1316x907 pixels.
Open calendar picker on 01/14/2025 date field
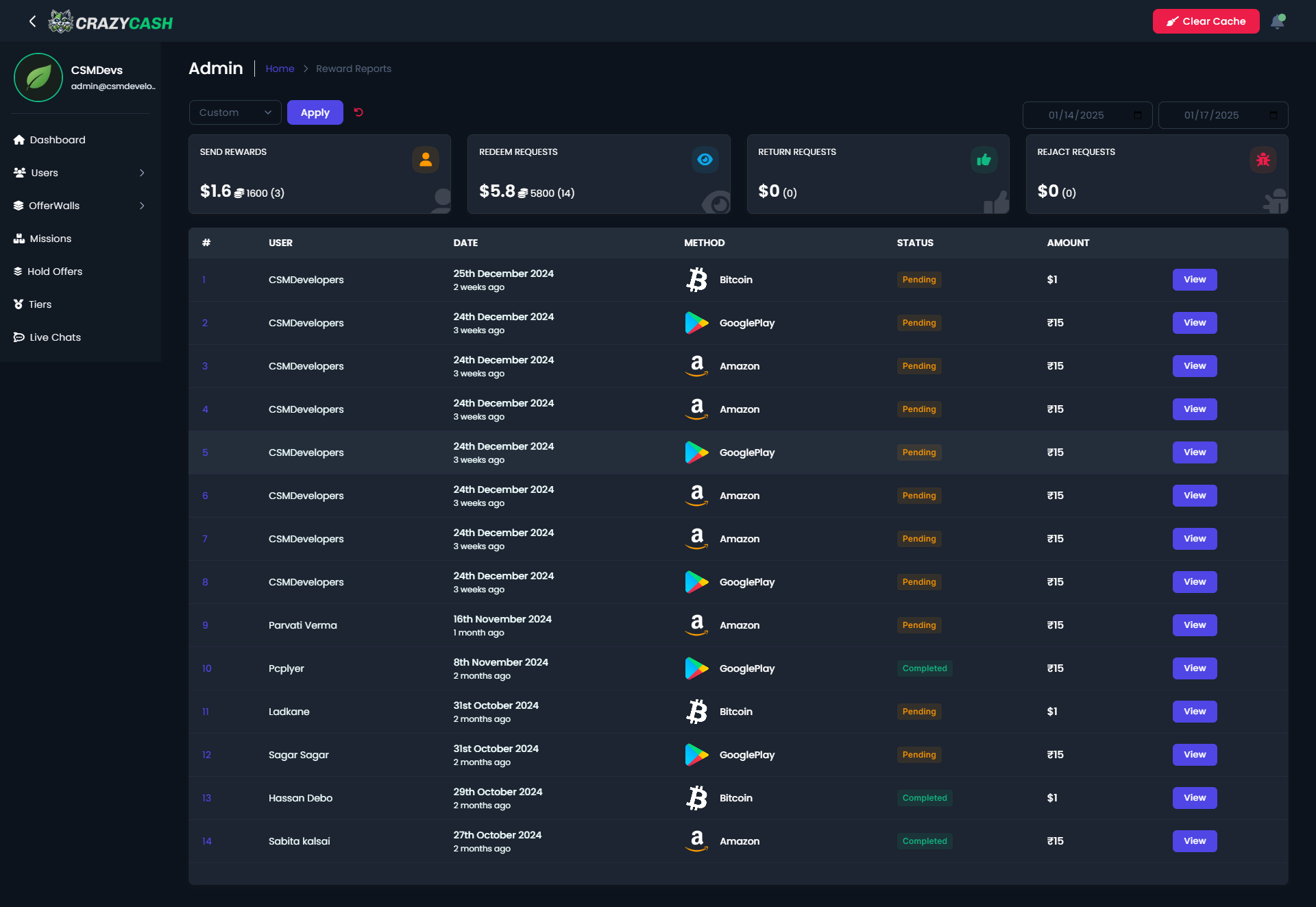point(1138,115)
